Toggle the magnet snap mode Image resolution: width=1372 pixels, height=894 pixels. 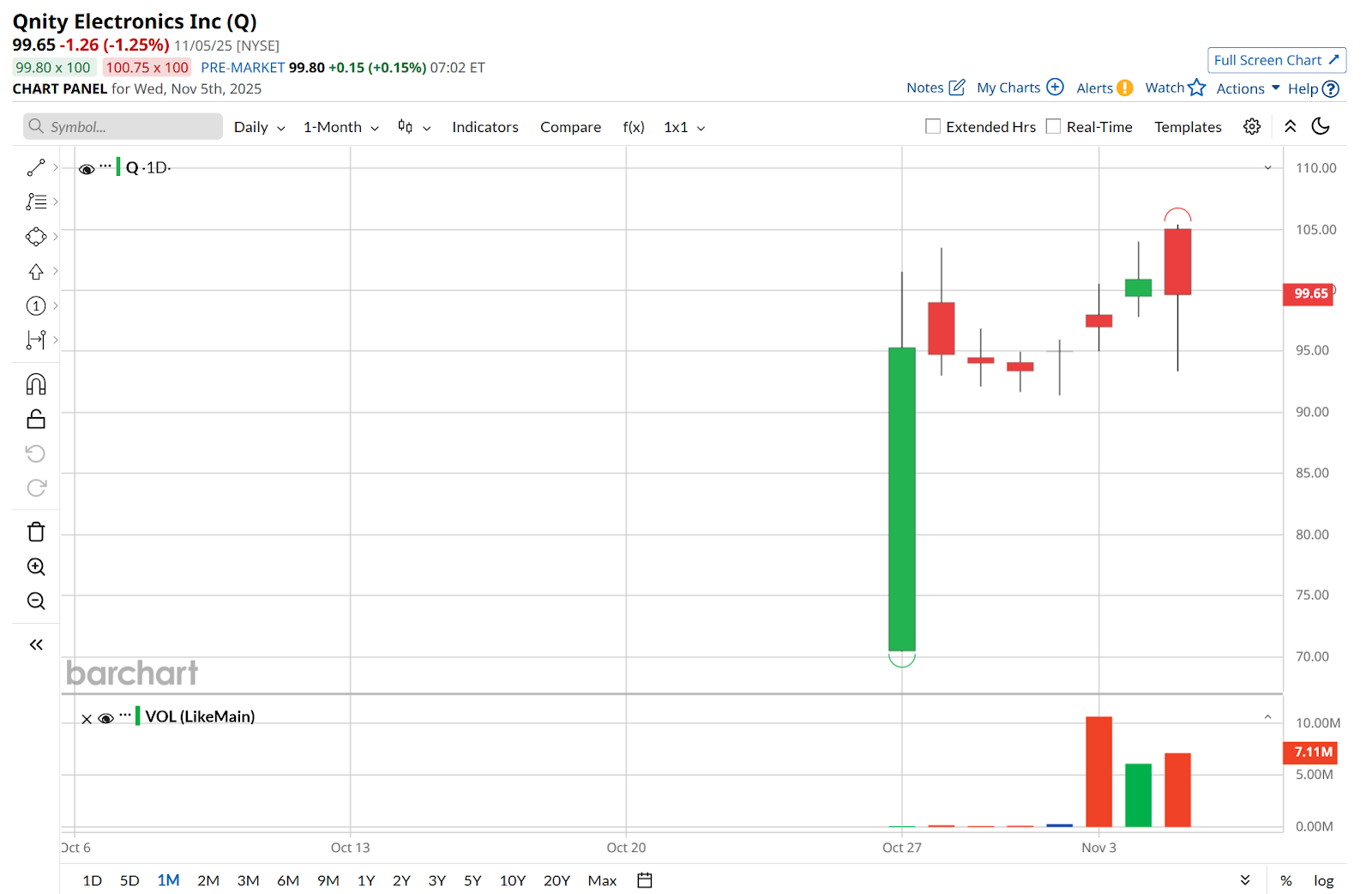[36, 384]
